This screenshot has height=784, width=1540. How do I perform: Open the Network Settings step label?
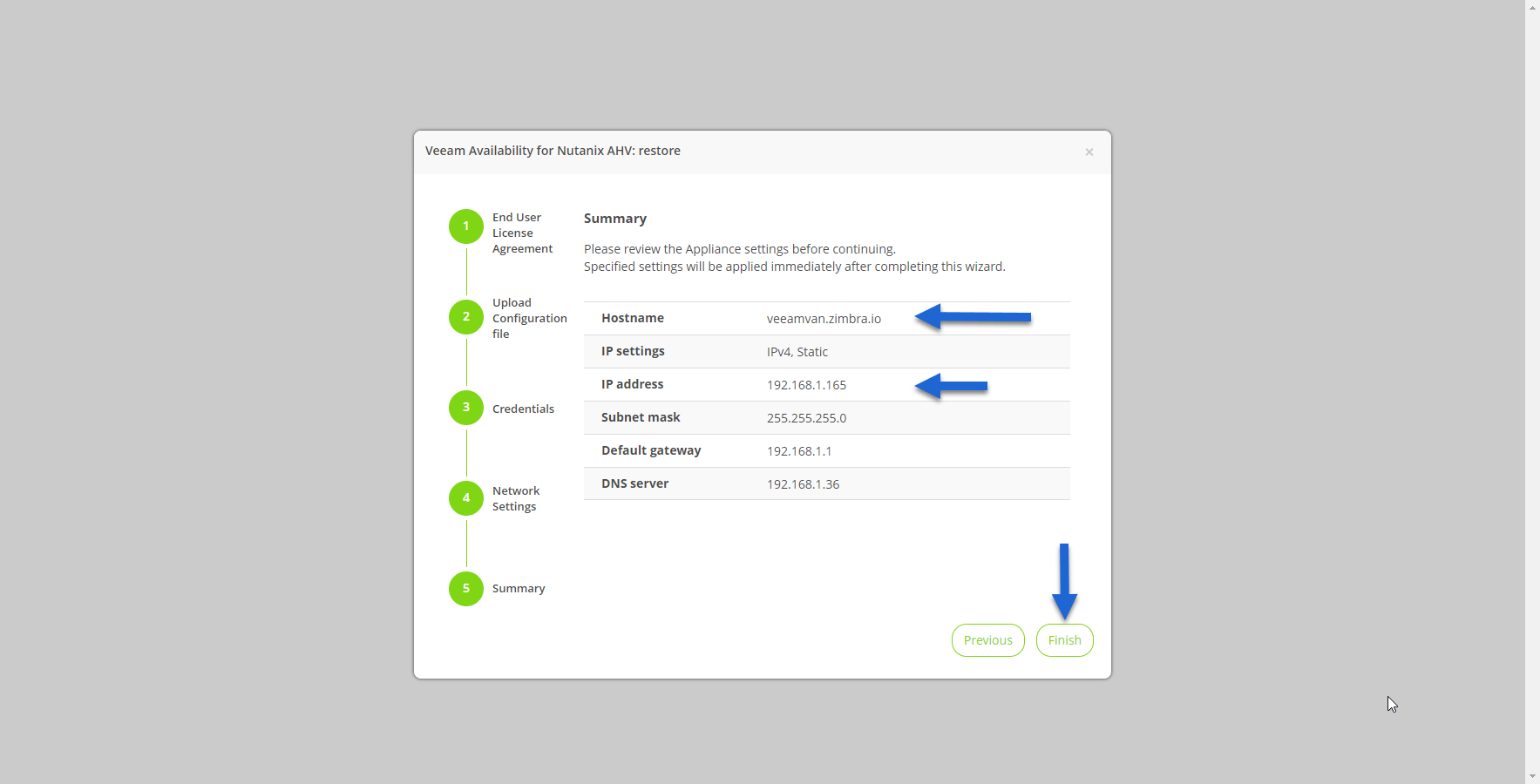(516, 499)
